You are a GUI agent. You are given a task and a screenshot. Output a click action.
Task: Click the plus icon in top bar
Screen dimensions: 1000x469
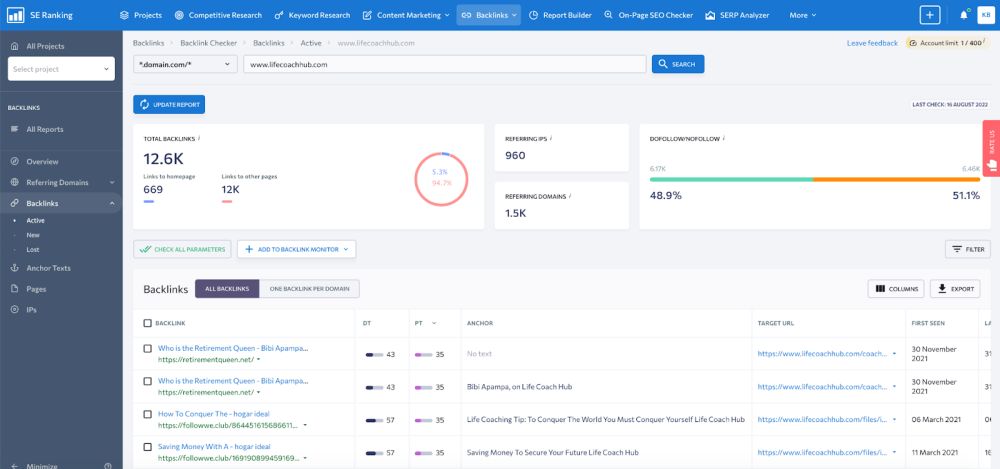coord(930,15)
